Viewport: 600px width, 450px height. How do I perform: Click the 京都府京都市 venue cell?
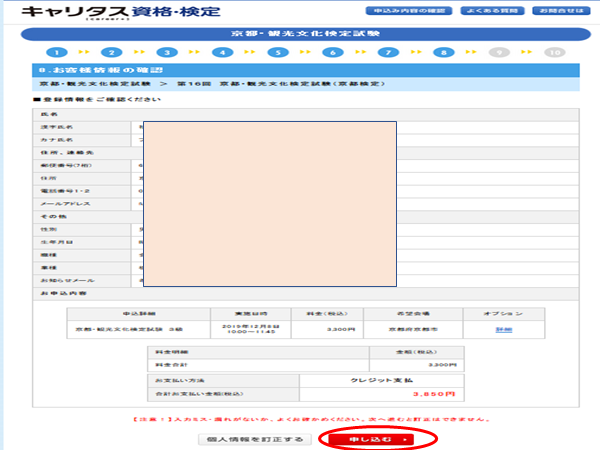click(413, 329)
